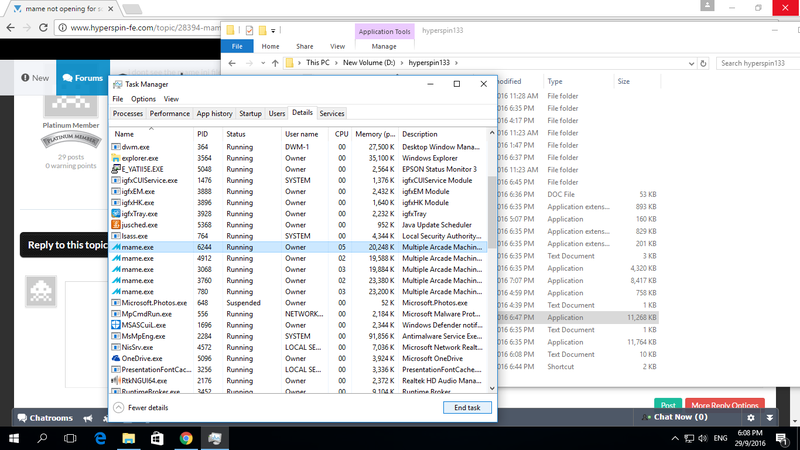Click the End task button
The height and width of the screenshot is (450, 800).
click(x=467, y=408)
